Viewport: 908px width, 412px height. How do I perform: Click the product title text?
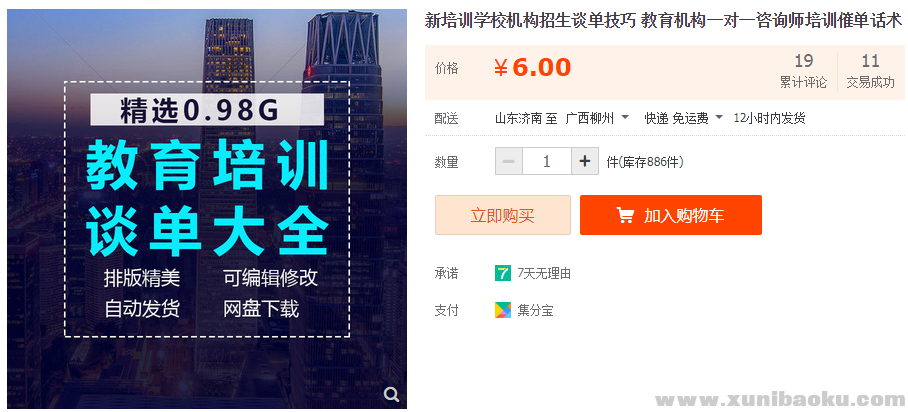point(663,20)
